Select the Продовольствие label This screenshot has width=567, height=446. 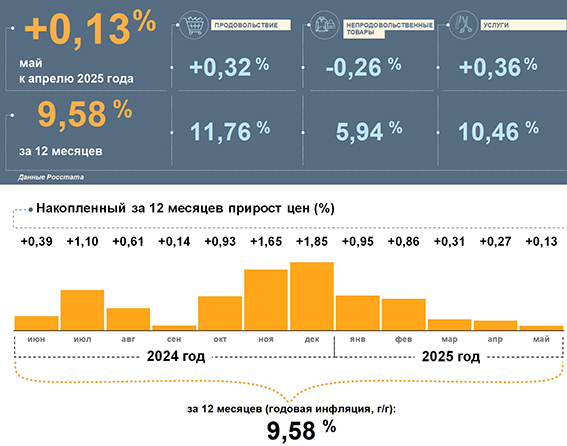251,25
